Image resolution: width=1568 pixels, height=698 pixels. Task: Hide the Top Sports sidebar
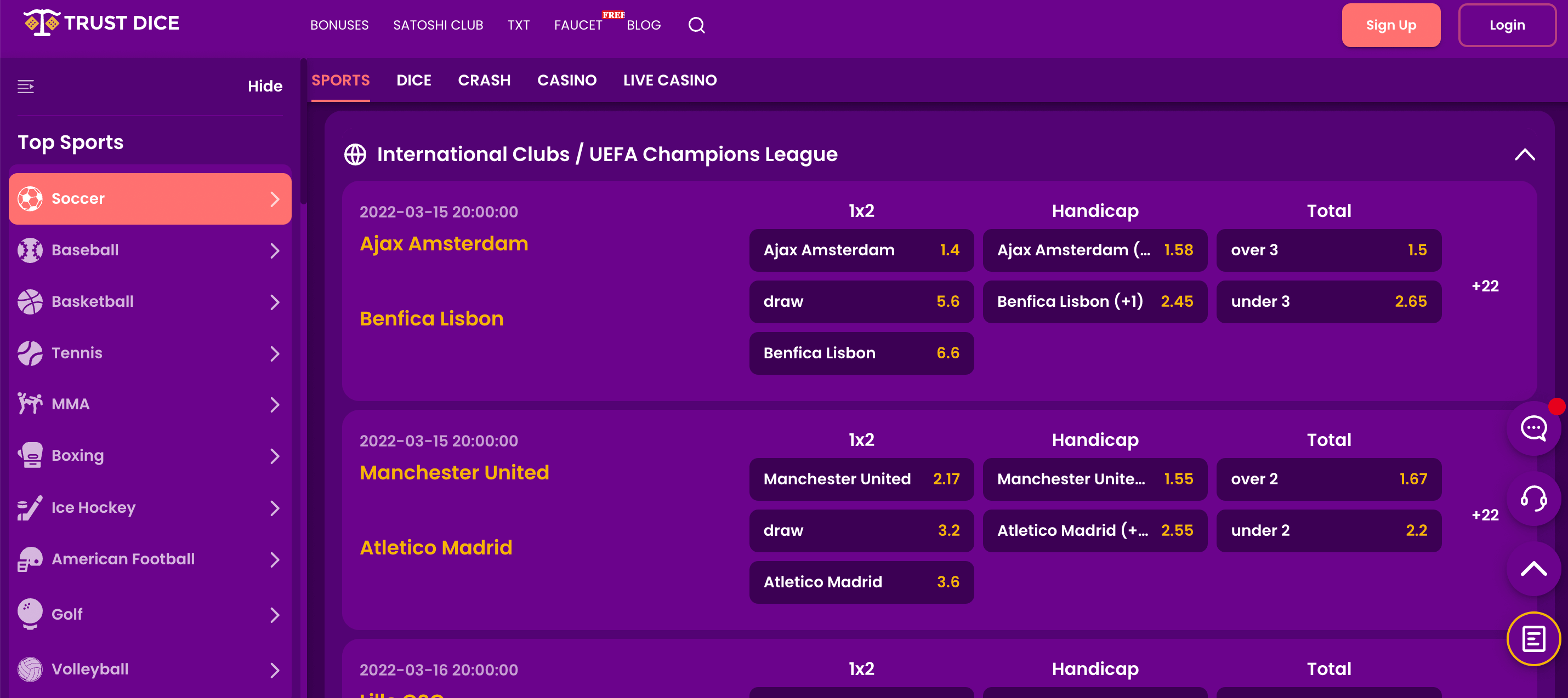tap(265, 87)
